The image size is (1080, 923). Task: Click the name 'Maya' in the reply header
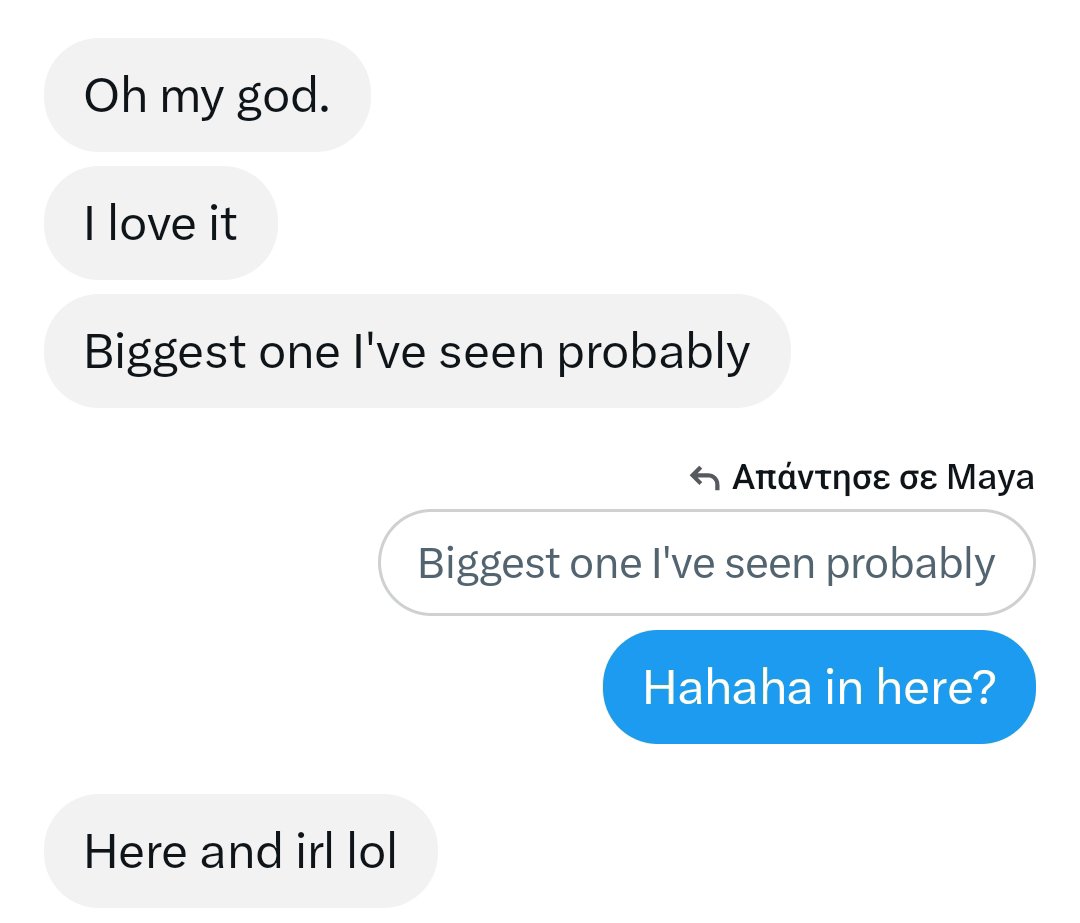coord(990,478)
